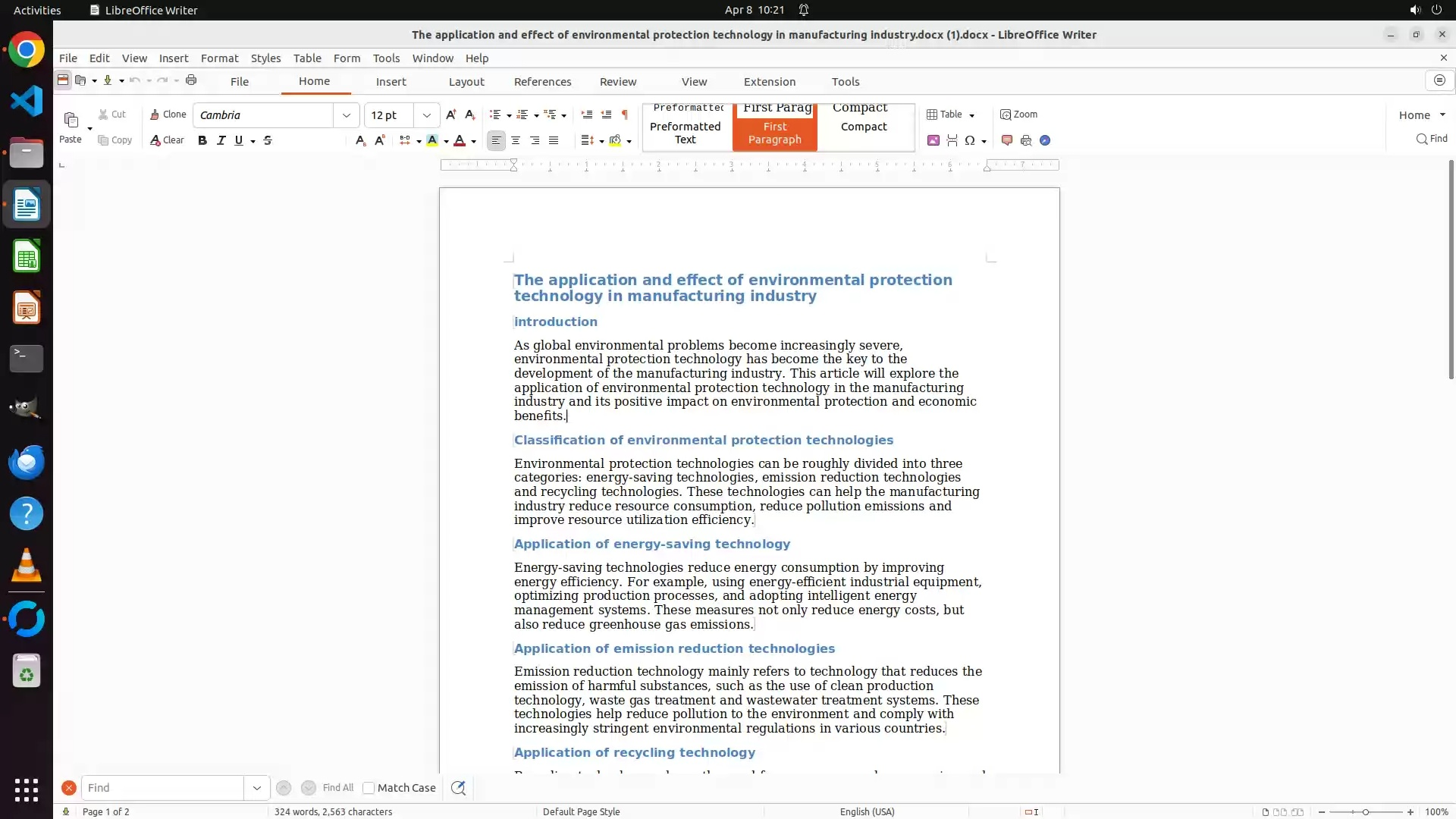Insert a special character (Omega icon)
Image resolution: width=1456 pixels, height=819 pixels.
969,140
